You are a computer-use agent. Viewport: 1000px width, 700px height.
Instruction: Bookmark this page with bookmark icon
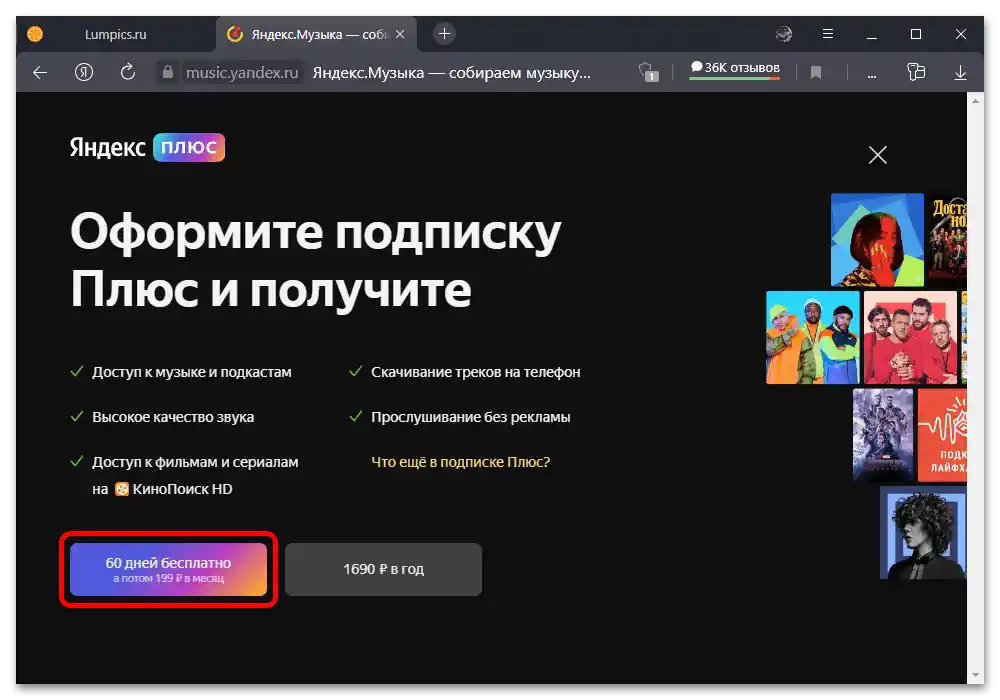816,73
